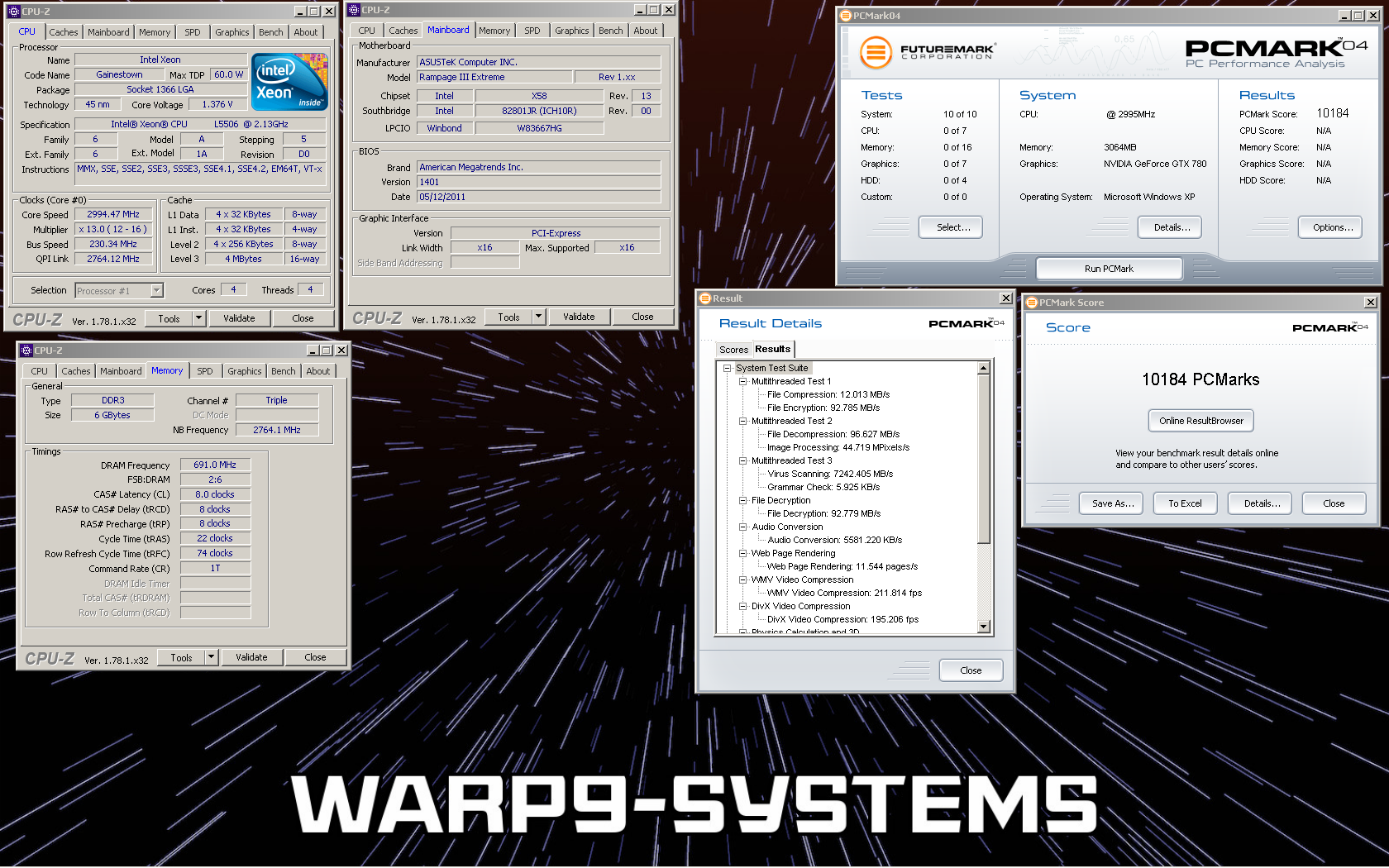
Task: Click the CPU-Z title icon in Mainboard window
Action: (354, 10)
